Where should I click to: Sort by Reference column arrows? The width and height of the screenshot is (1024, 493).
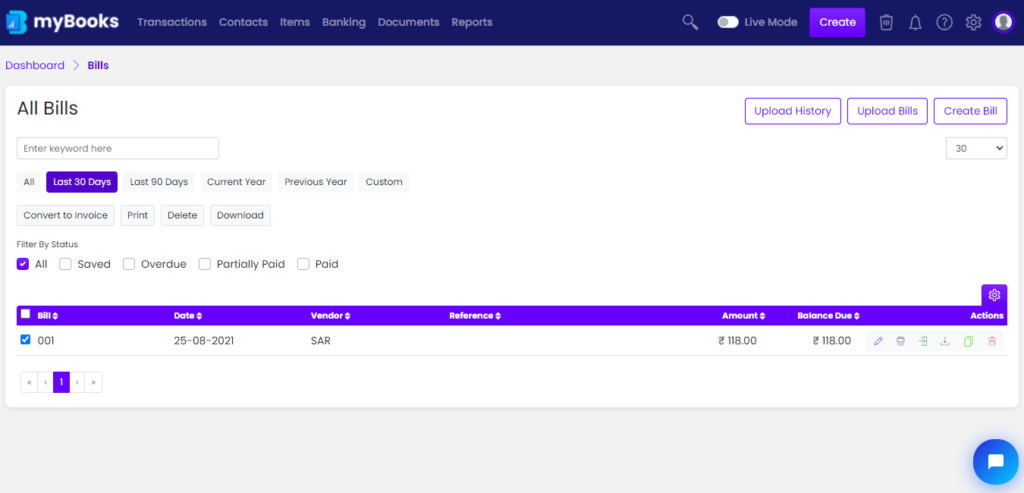point(498,316)
